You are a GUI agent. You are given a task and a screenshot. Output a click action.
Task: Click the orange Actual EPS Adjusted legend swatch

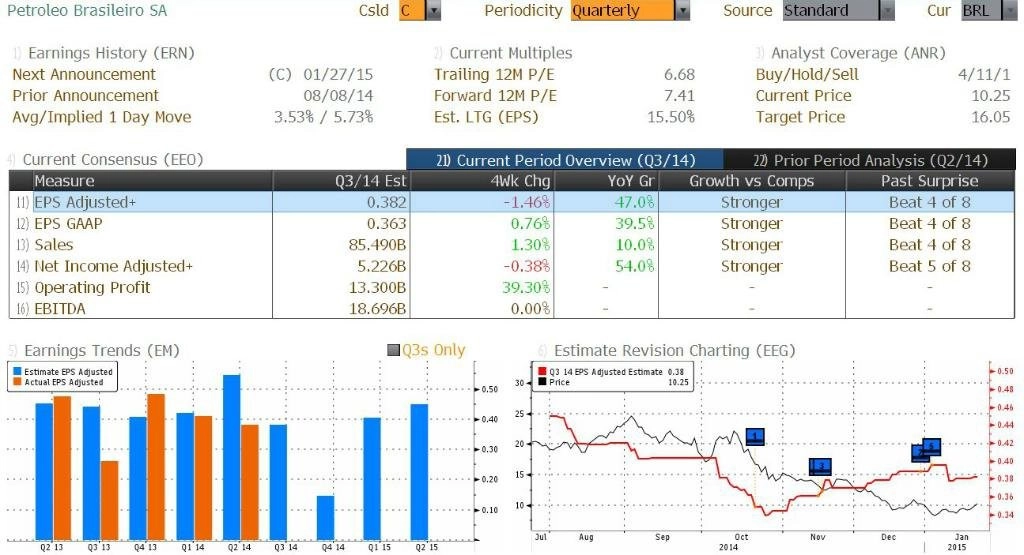point(17,382)
